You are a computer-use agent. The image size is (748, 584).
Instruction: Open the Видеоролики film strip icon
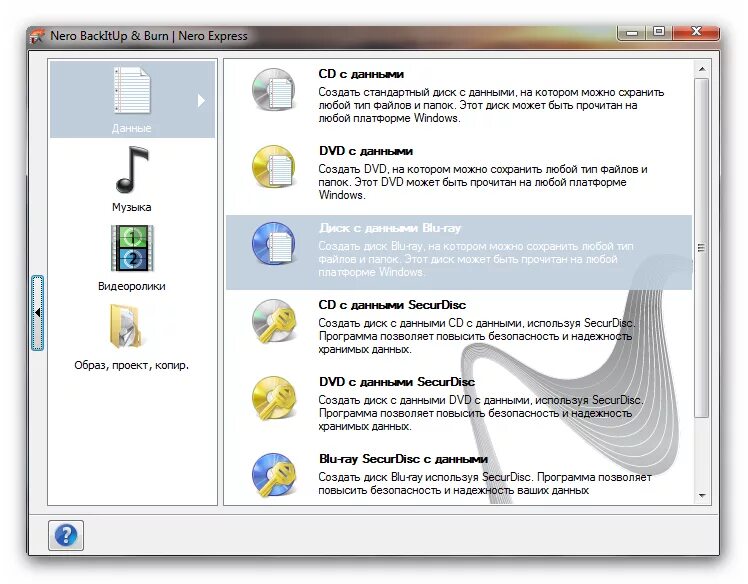coord(132,248)
